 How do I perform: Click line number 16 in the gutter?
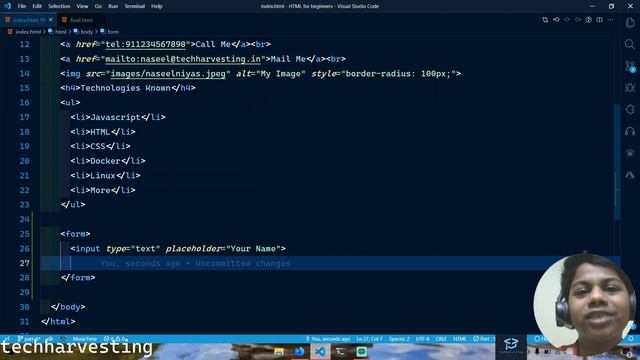pyautogui.click(x=24, y=102)
